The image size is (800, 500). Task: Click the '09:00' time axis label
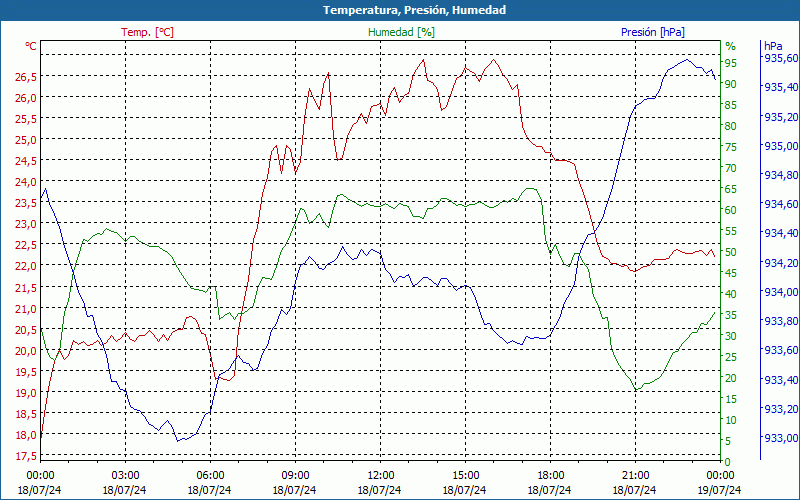(295, 474)
